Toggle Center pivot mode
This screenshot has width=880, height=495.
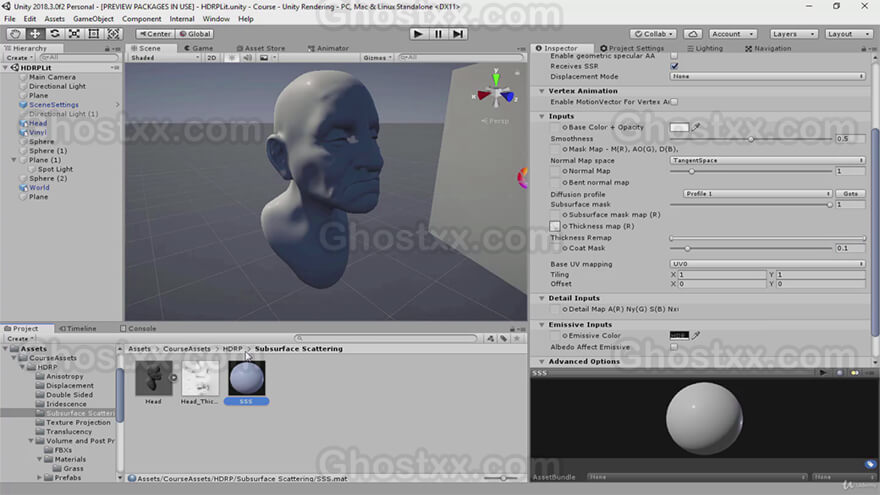(x=155, y=34)
